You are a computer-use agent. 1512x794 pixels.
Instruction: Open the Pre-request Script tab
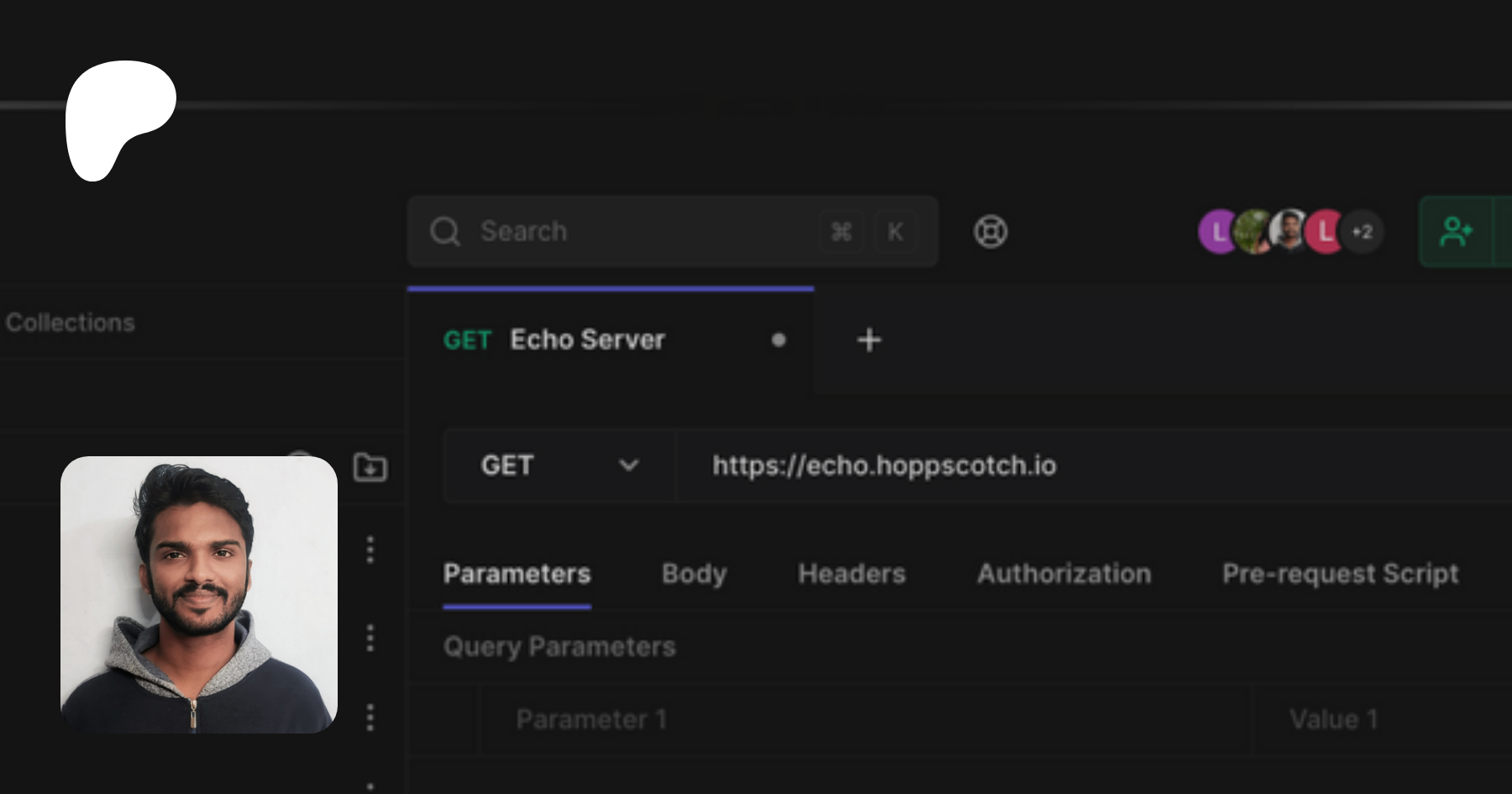[1340, 574]
